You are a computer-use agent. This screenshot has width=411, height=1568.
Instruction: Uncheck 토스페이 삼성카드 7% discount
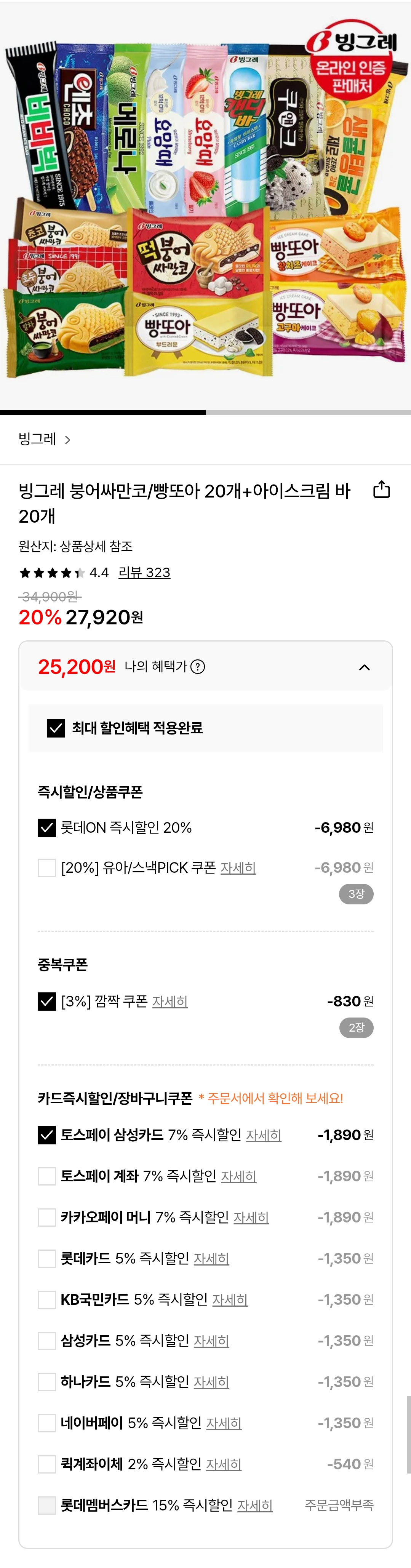tap(47, 1134)
